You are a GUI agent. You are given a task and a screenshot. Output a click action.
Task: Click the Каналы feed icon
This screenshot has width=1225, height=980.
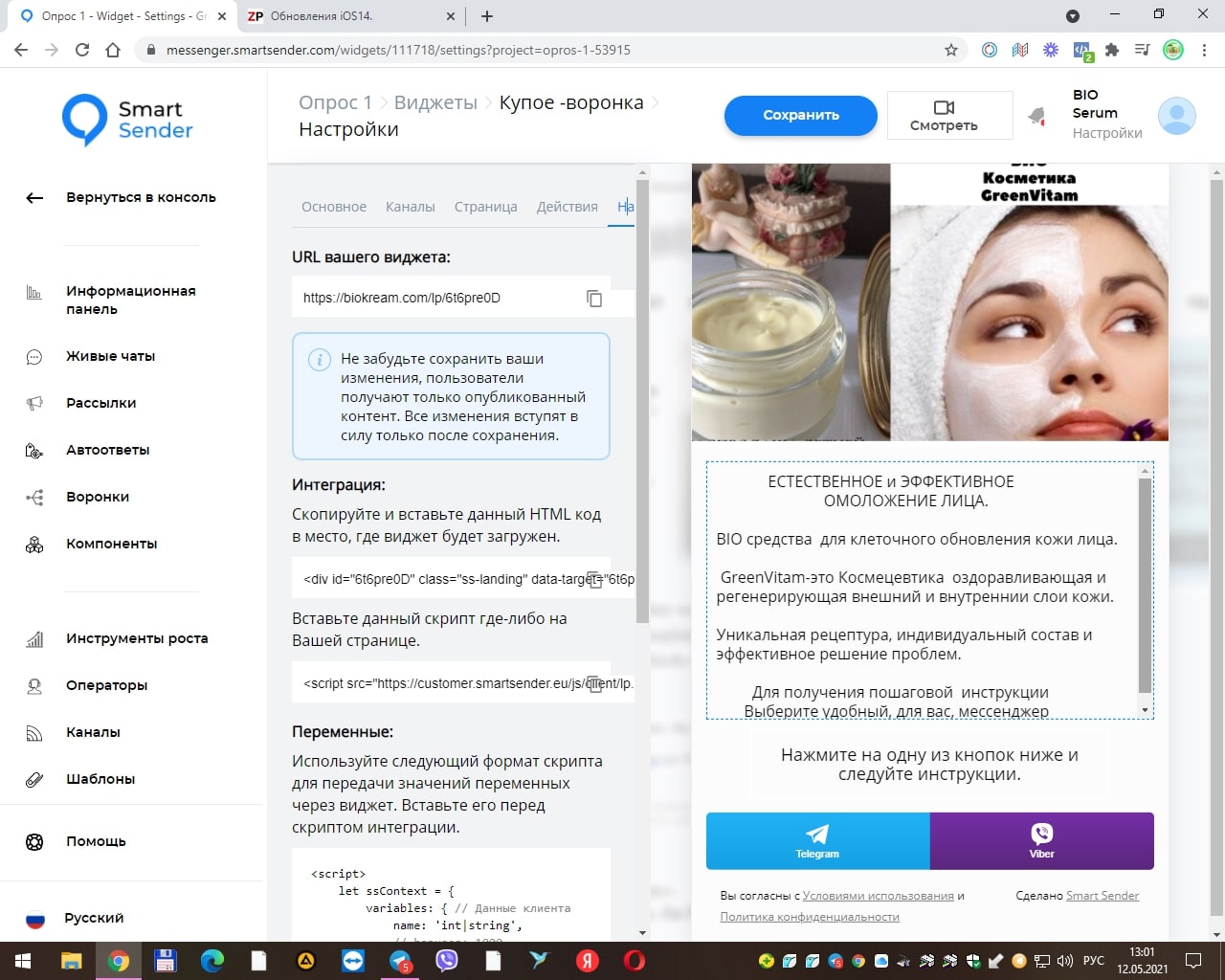pyautogui.click(x=34, y=733)
